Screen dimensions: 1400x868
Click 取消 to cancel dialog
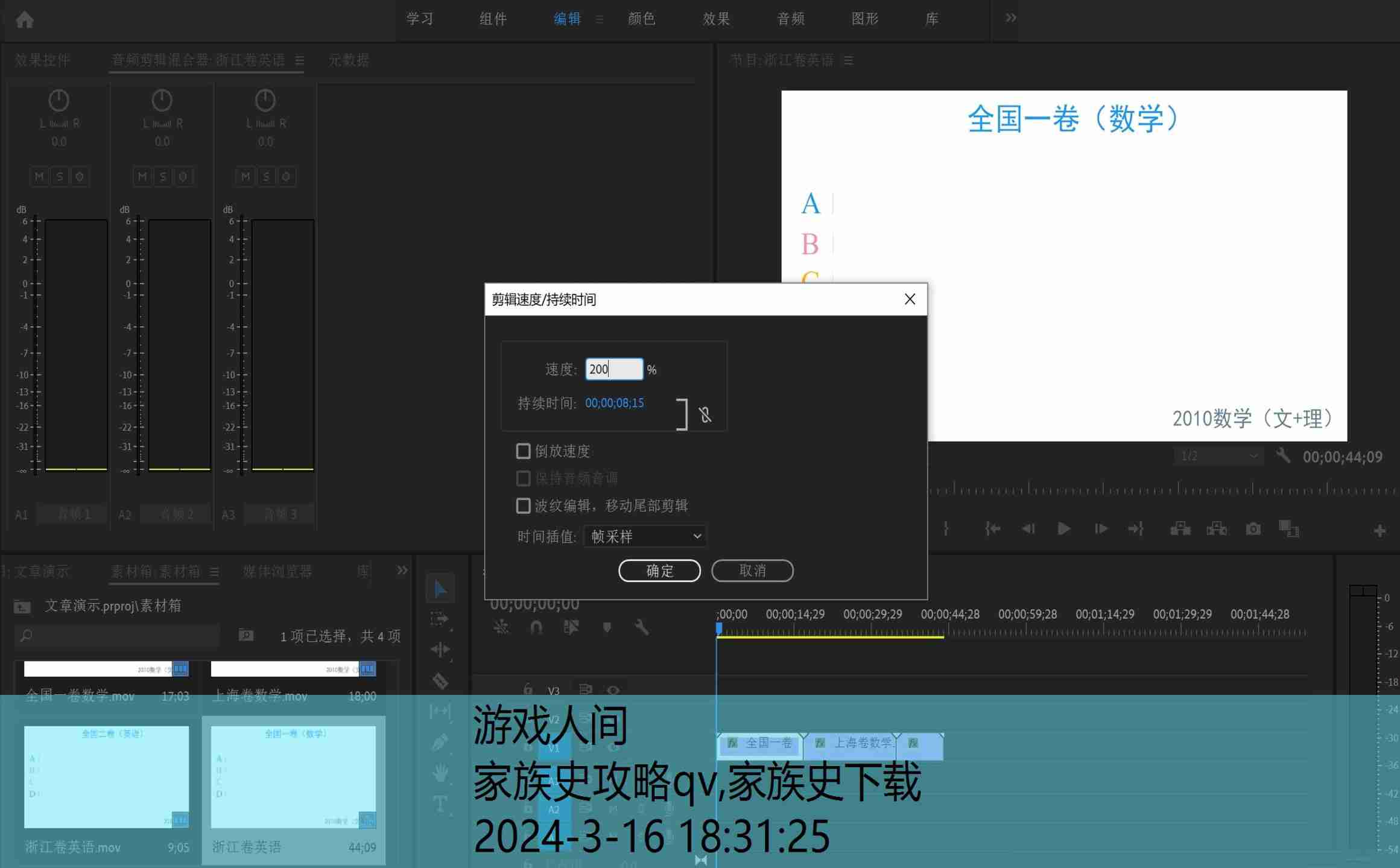tap(752, 571)
